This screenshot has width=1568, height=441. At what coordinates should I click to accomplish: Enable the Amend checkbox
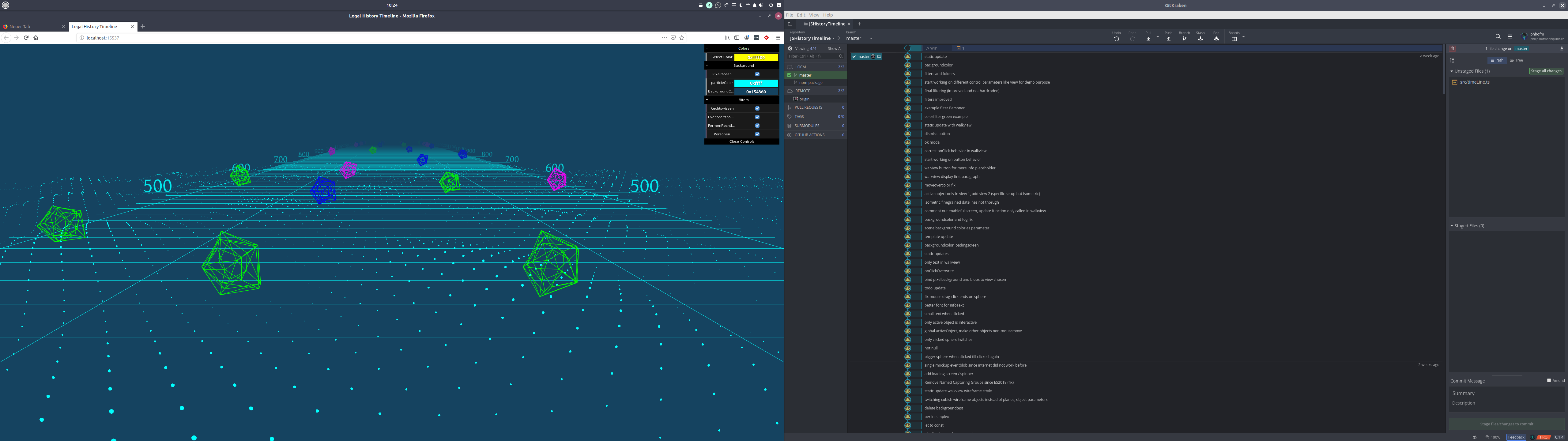point(1549,381)
